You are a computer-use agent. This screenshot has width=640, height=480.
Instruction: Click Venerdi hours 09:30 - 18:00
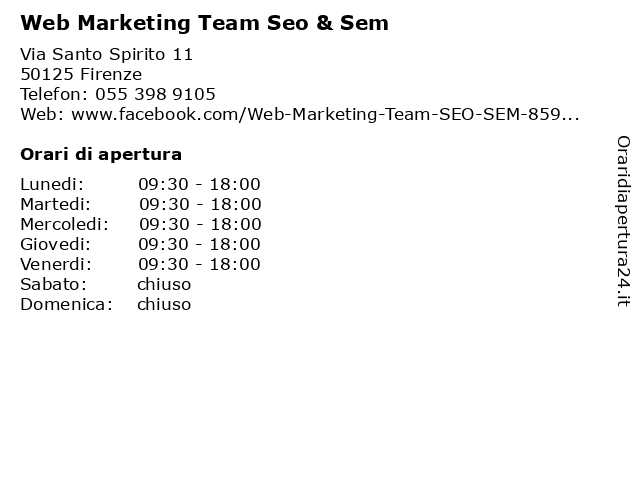click(199, 264)
